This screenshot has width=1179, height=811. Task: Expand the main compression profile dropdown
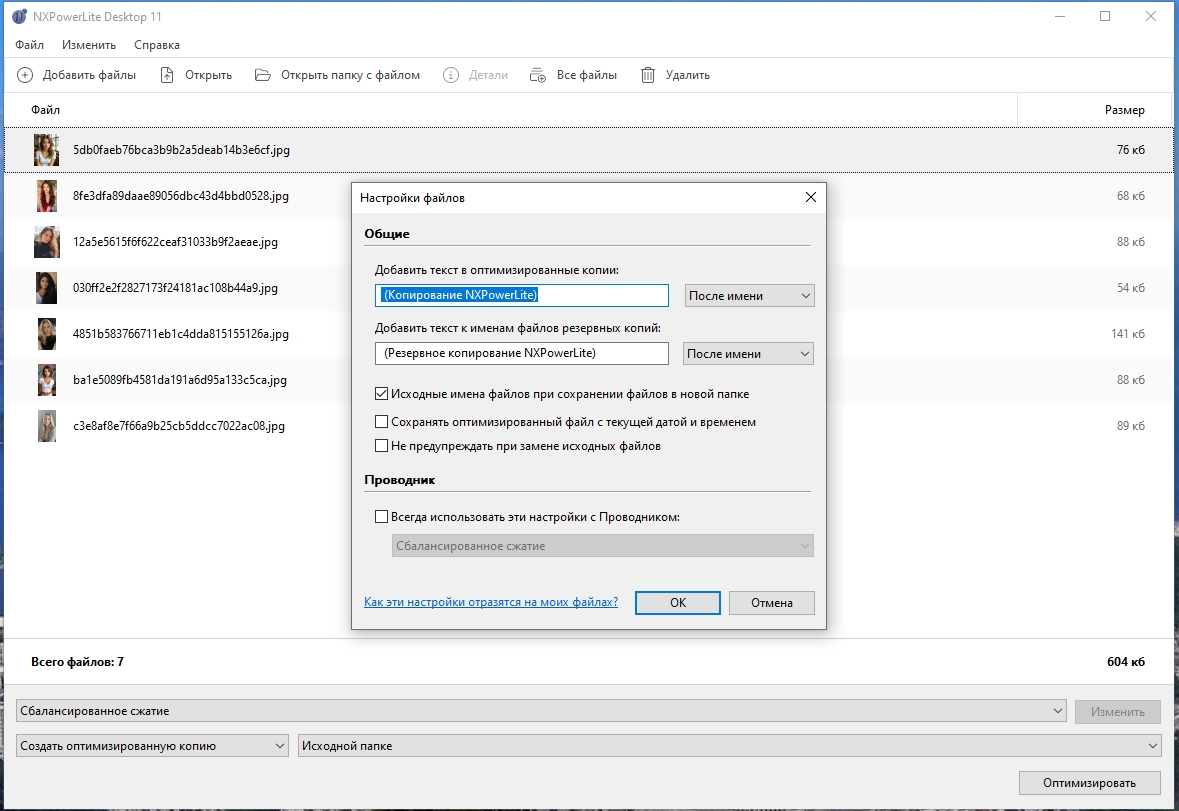[x=541, y=711]
